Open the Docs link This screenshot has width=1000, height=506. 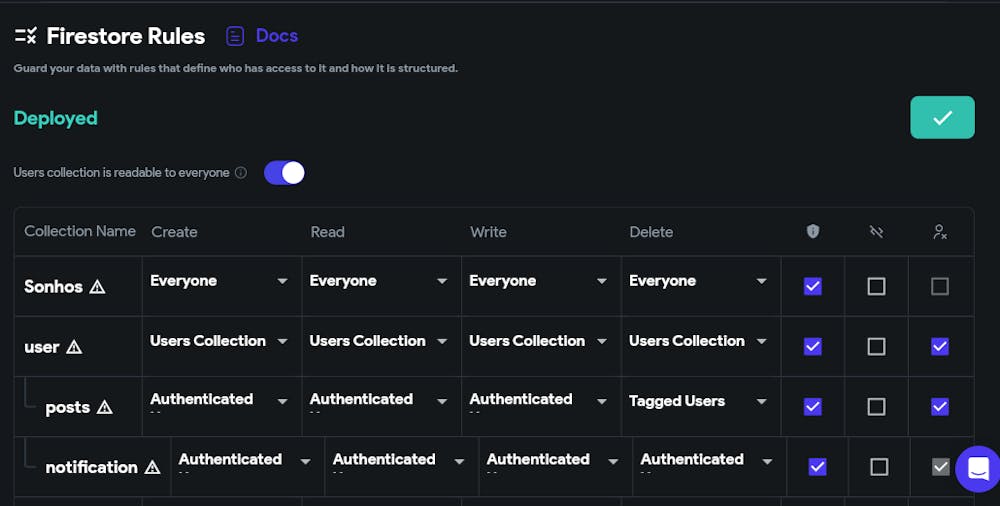(277, 36)
